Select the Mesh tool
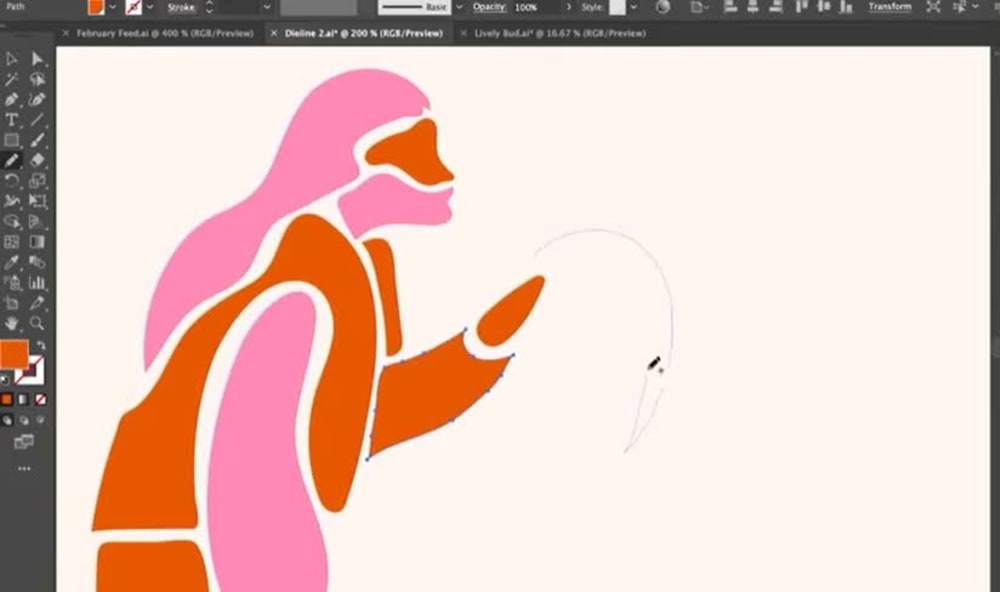1000x592 pixels. pos(11,242)
